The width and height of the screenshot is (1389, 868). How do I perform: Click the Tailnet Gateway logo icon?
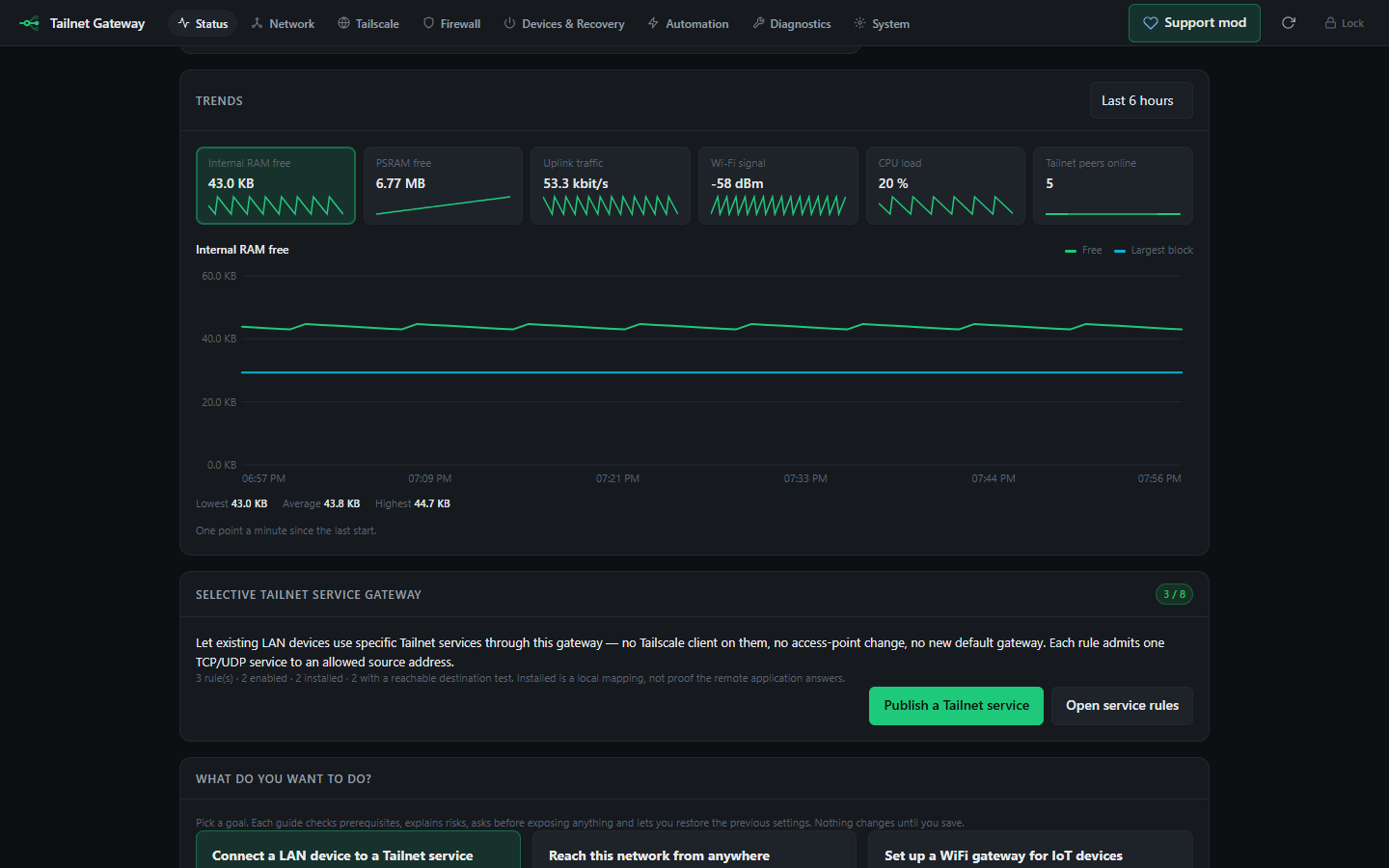[29, 23]
